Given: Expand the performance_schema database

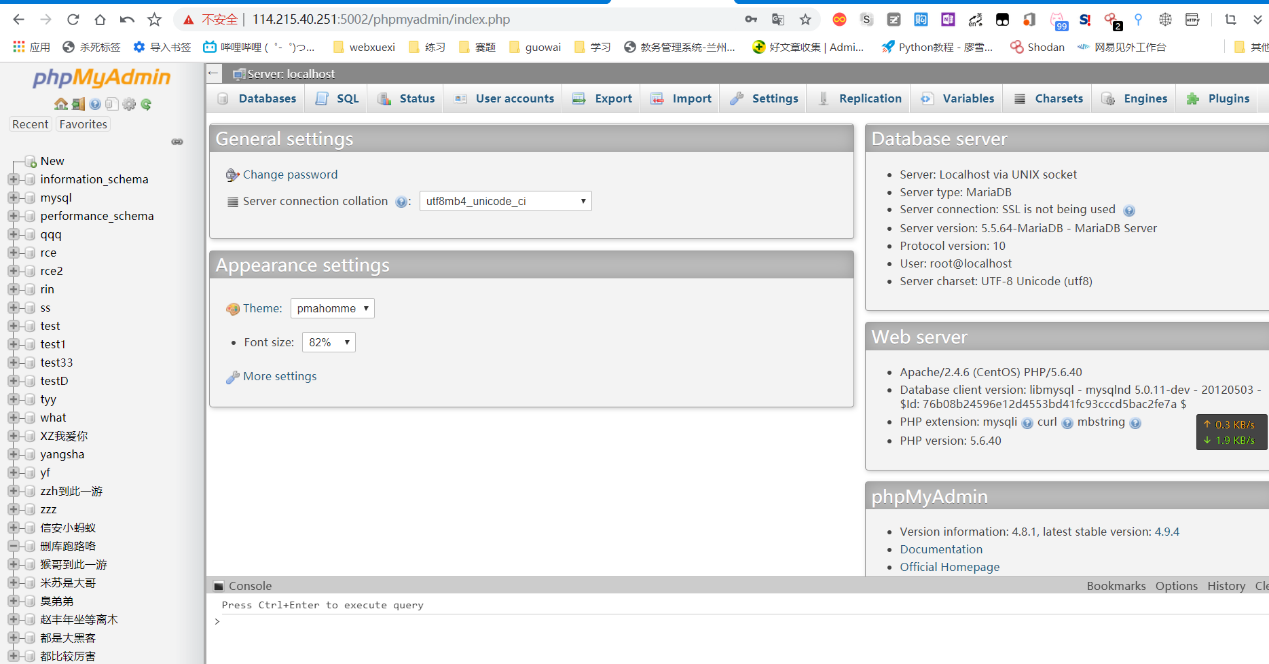Looking at the screenshot, I should [x=13, y=216].
